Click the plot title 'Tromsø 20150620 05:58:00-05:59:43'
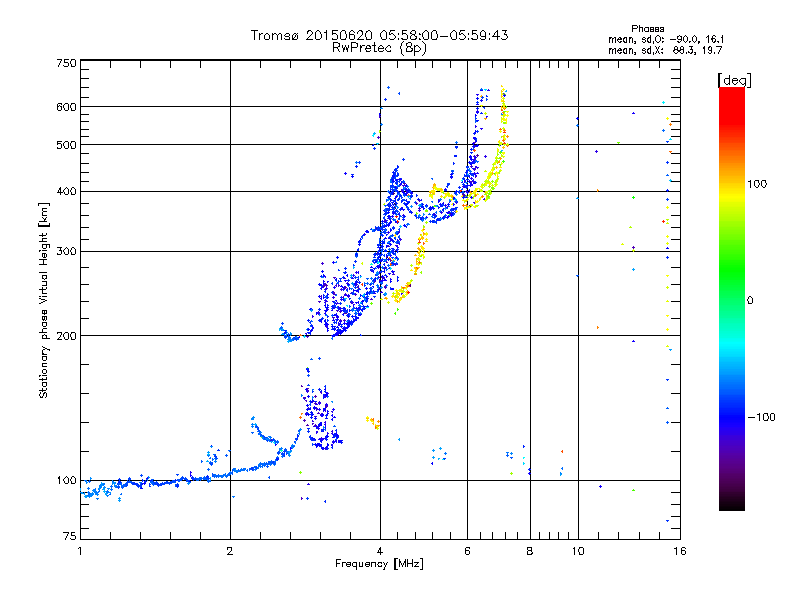The width and height of the screenshot is (800, 600). click(x=379, y=35)
